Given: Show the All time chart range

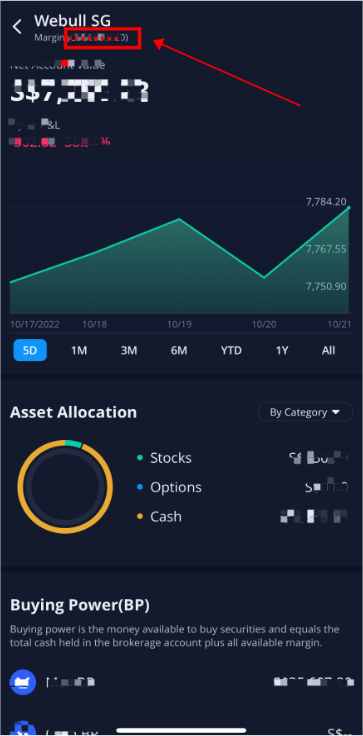Looking at the screenshot, I should point(329,350).
